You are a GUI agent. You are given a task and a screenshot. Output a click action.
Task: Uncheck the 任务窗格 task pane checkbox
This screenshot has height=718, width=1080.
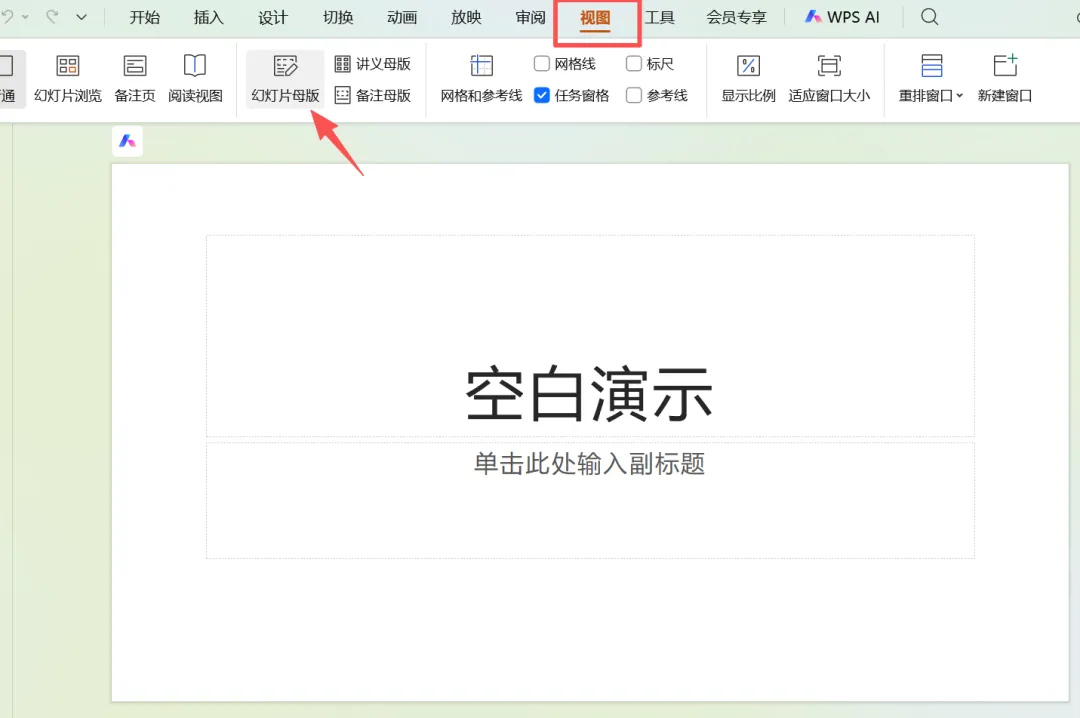pos(542,95)
